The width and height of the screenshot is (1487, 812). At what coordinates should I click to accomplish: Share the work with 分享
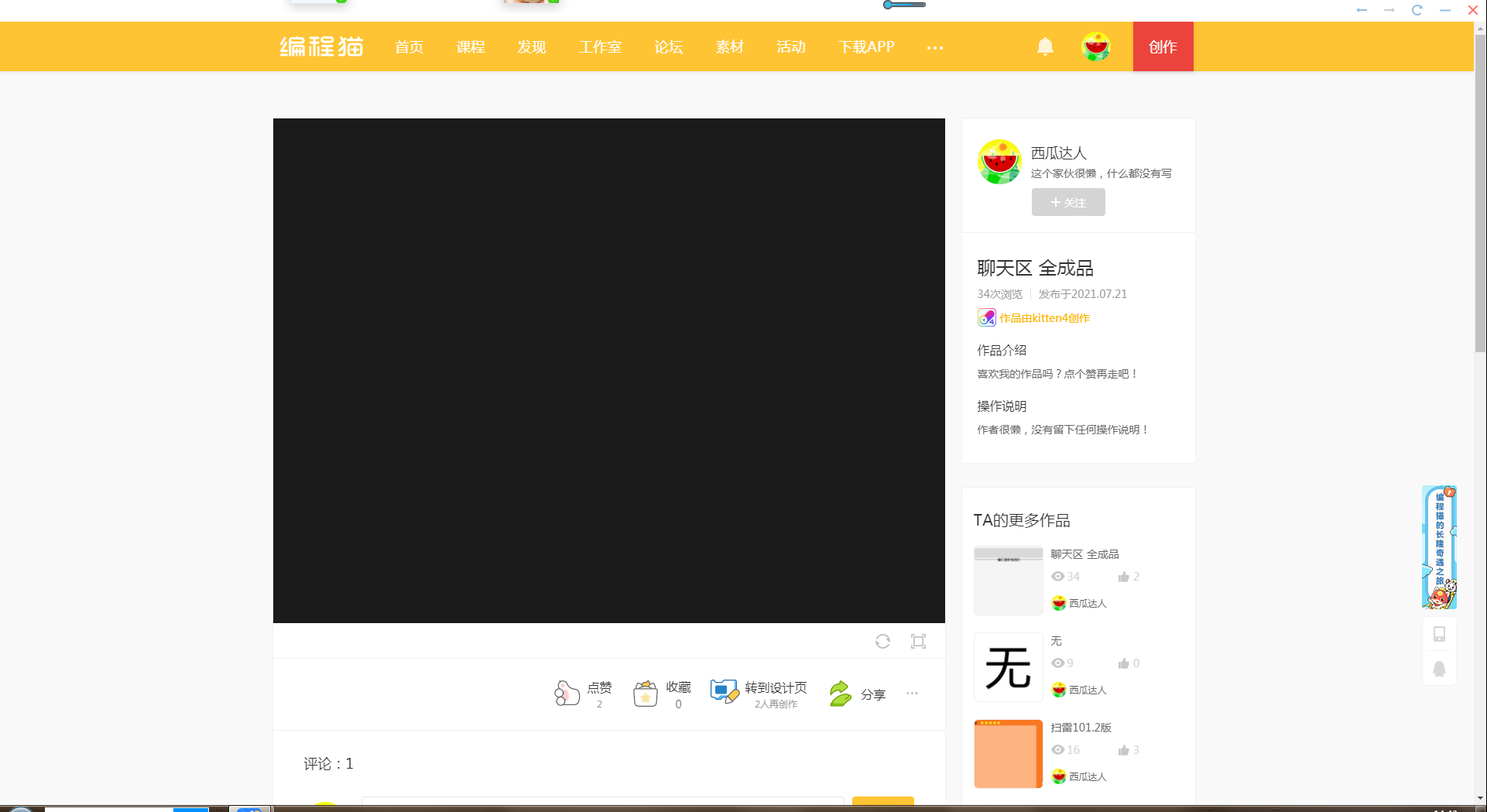[856, 694]
